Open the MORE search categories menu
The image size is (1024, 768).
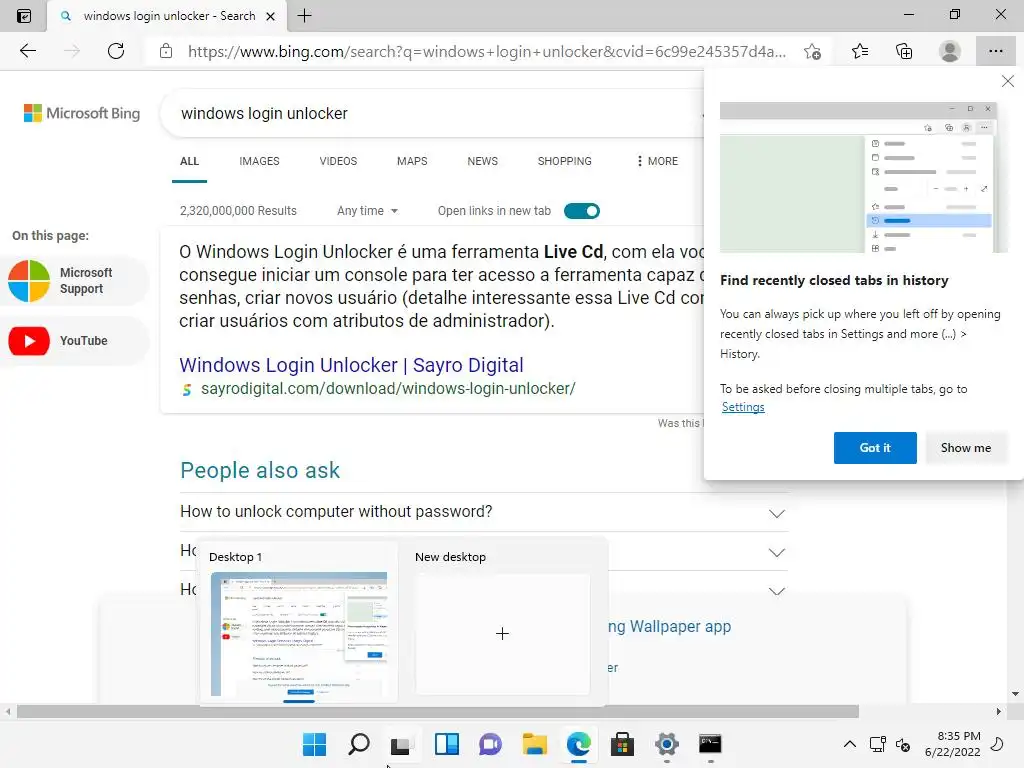(657, 161)
